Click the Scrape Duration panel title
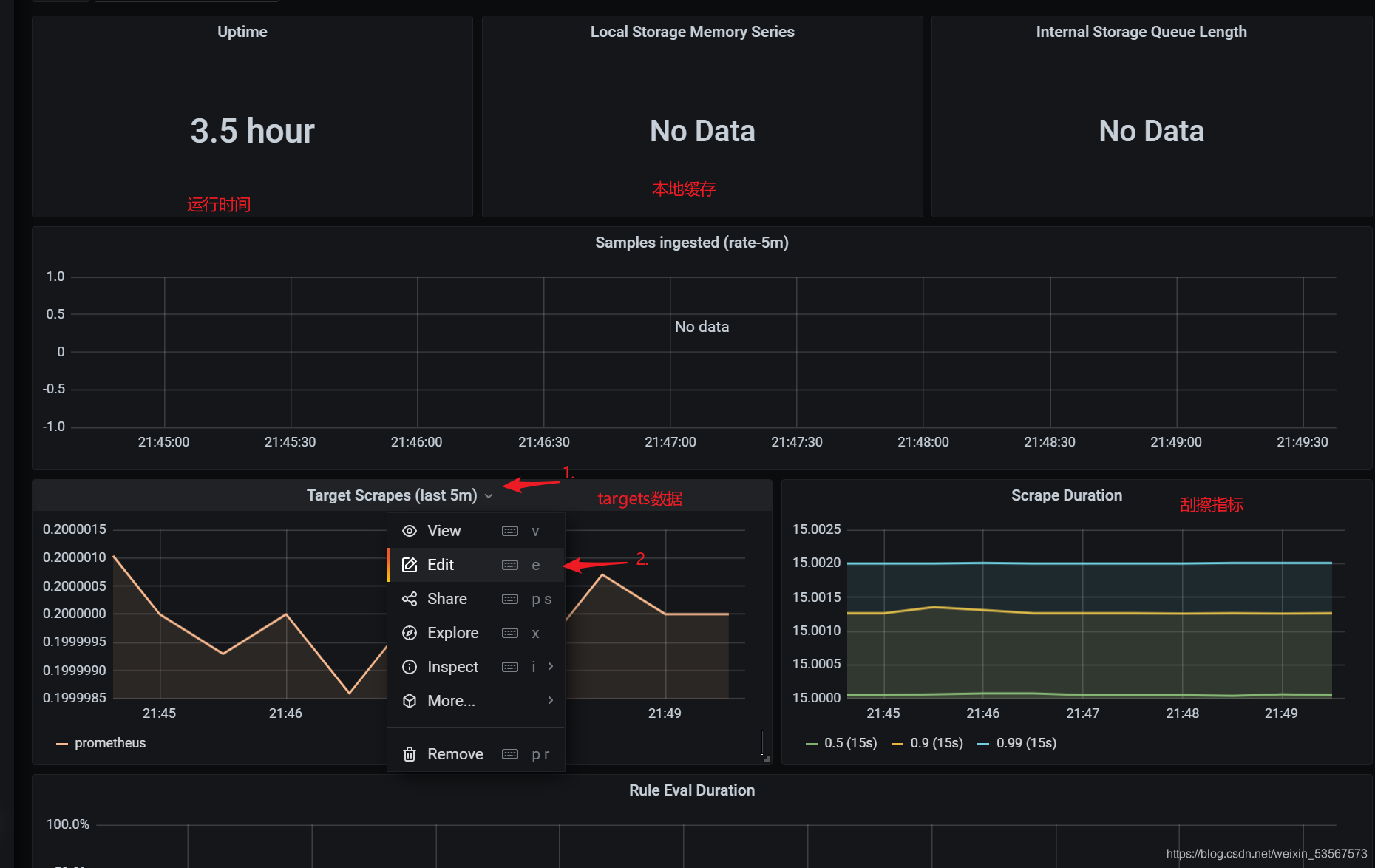This screenshot has height=868, width=1375. click(1067, 495)
